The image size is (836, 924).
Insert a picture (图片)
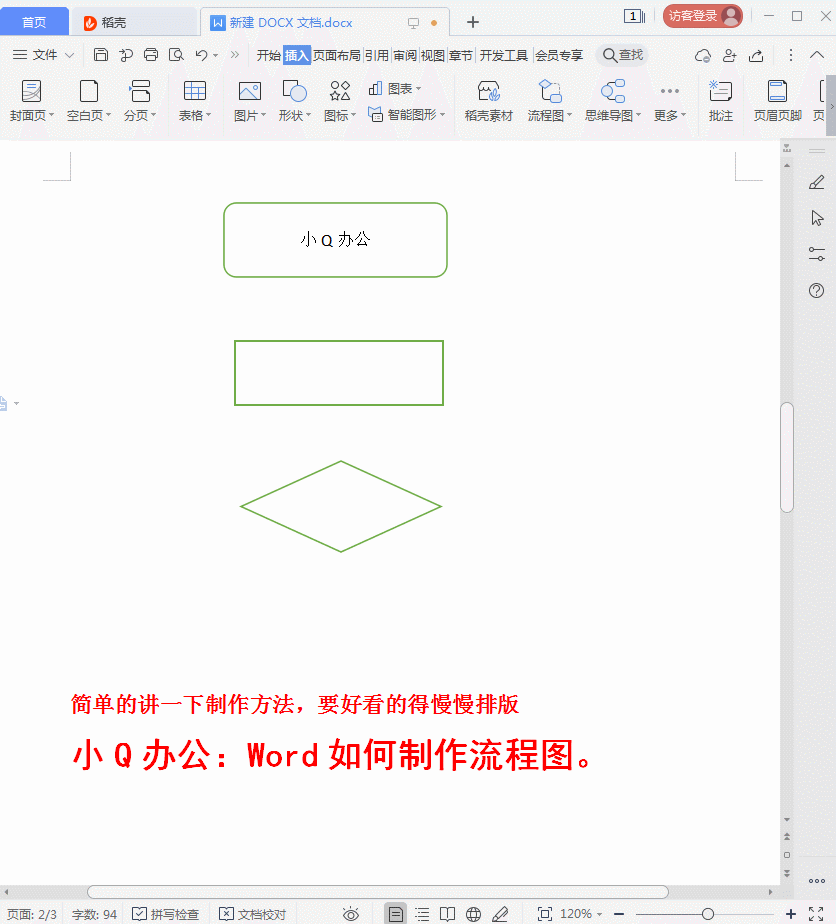click(250, 101)
